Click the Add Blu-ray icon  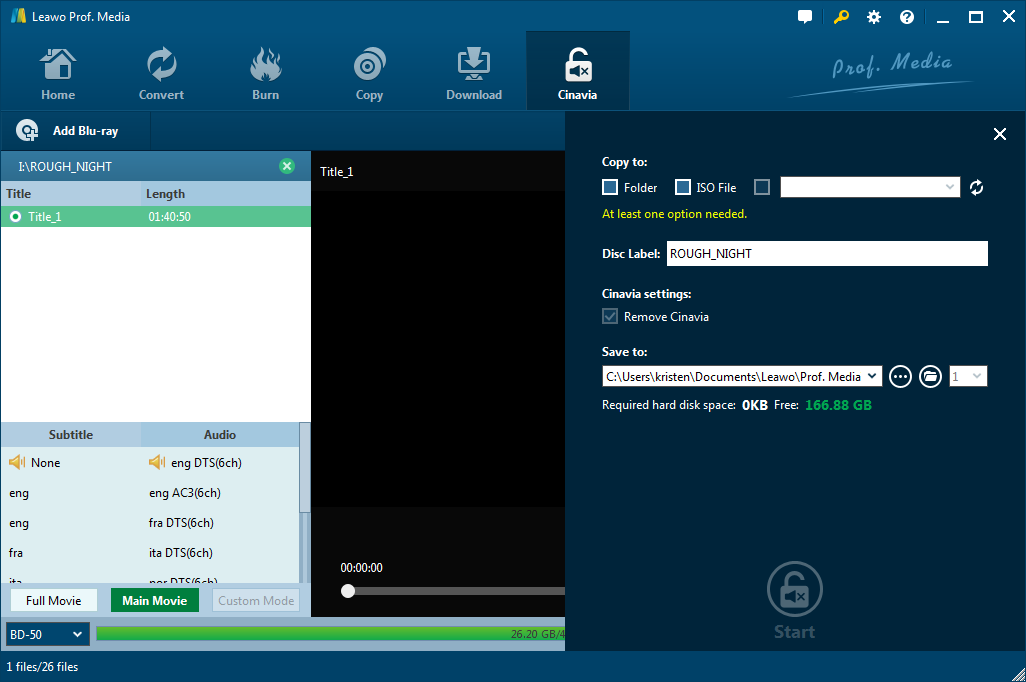point(28,131)
